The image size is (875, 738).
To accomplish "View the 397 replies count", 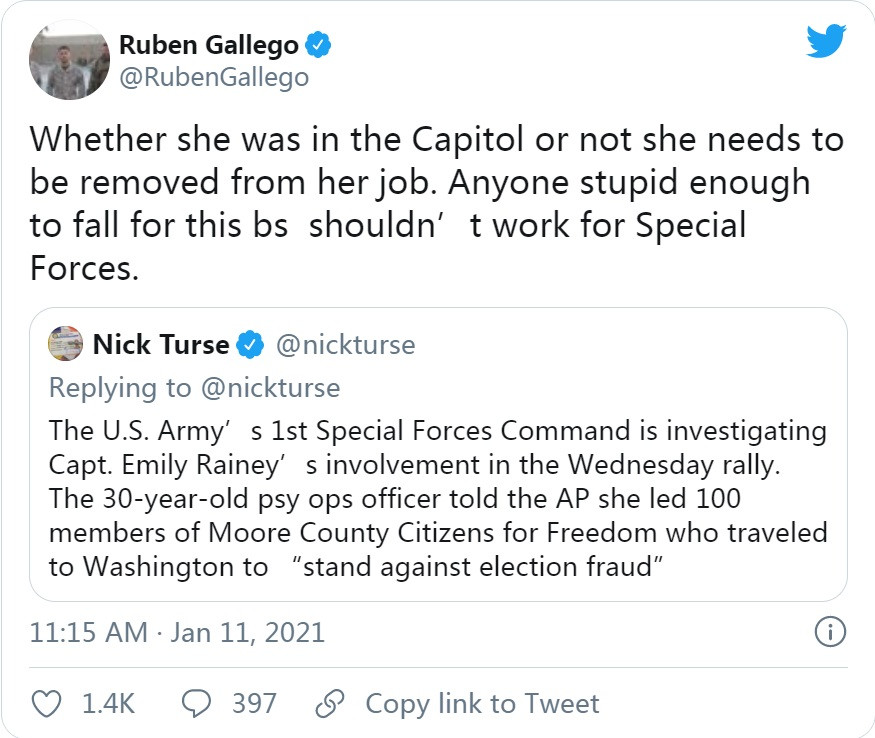I will point(254,703).
